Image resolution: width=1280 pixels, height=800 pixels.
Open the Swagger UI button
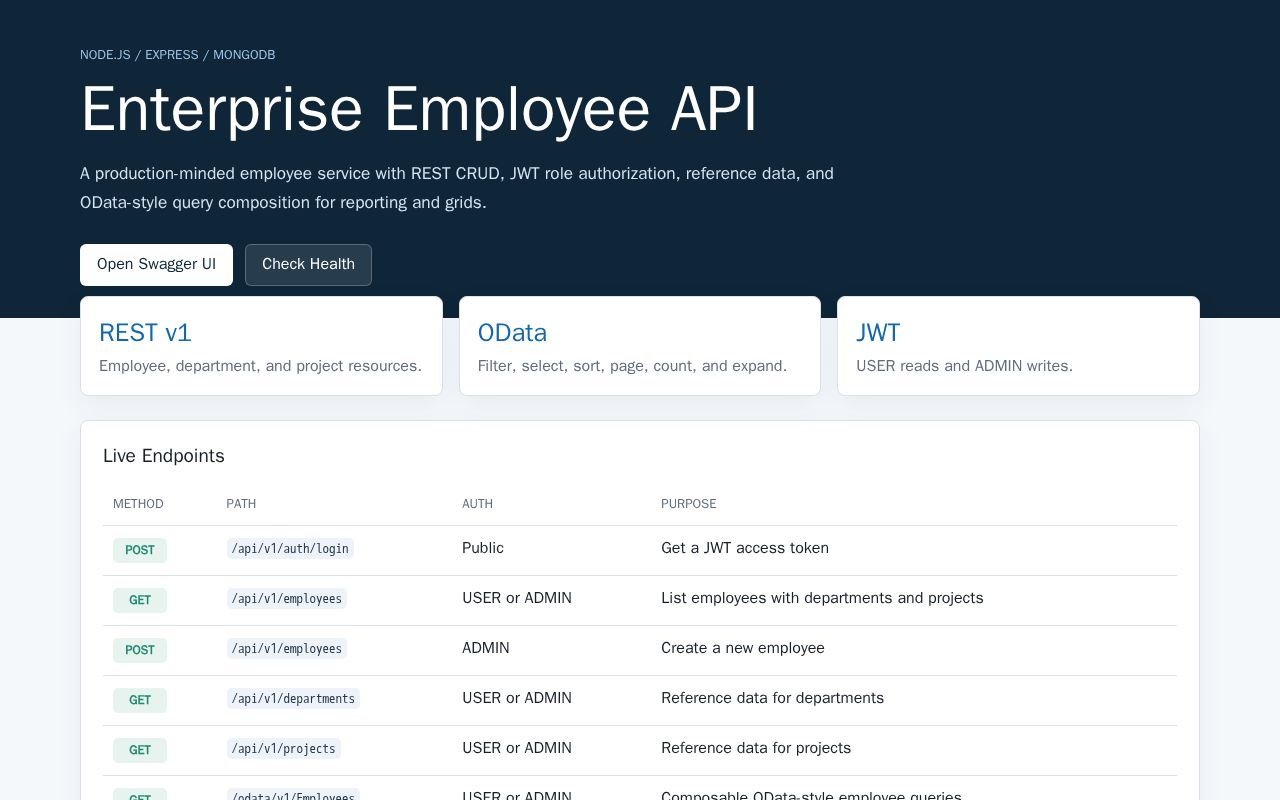[156, 265]
